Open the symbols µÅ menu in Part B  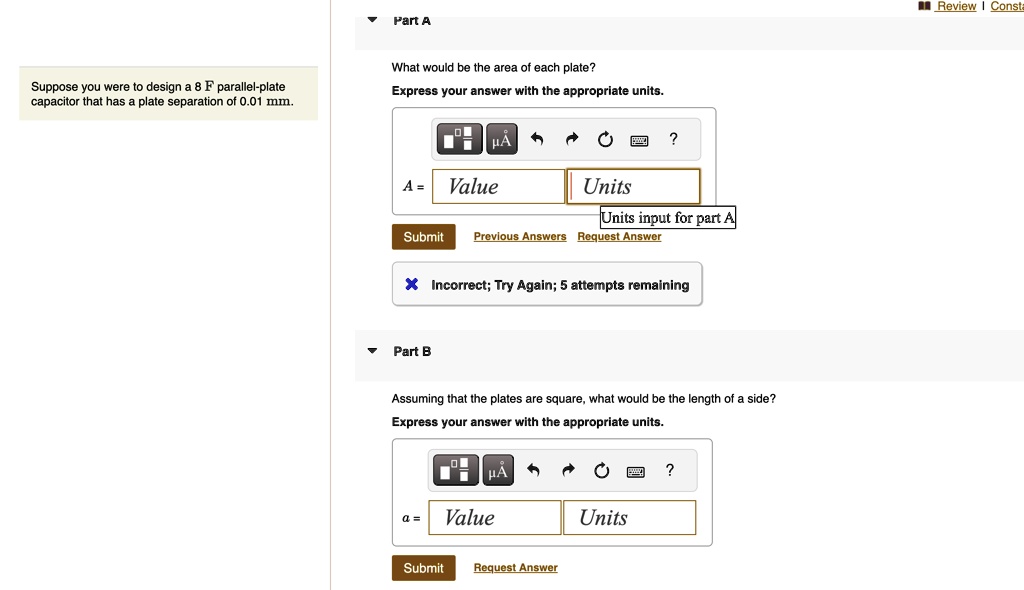[498, 470]
